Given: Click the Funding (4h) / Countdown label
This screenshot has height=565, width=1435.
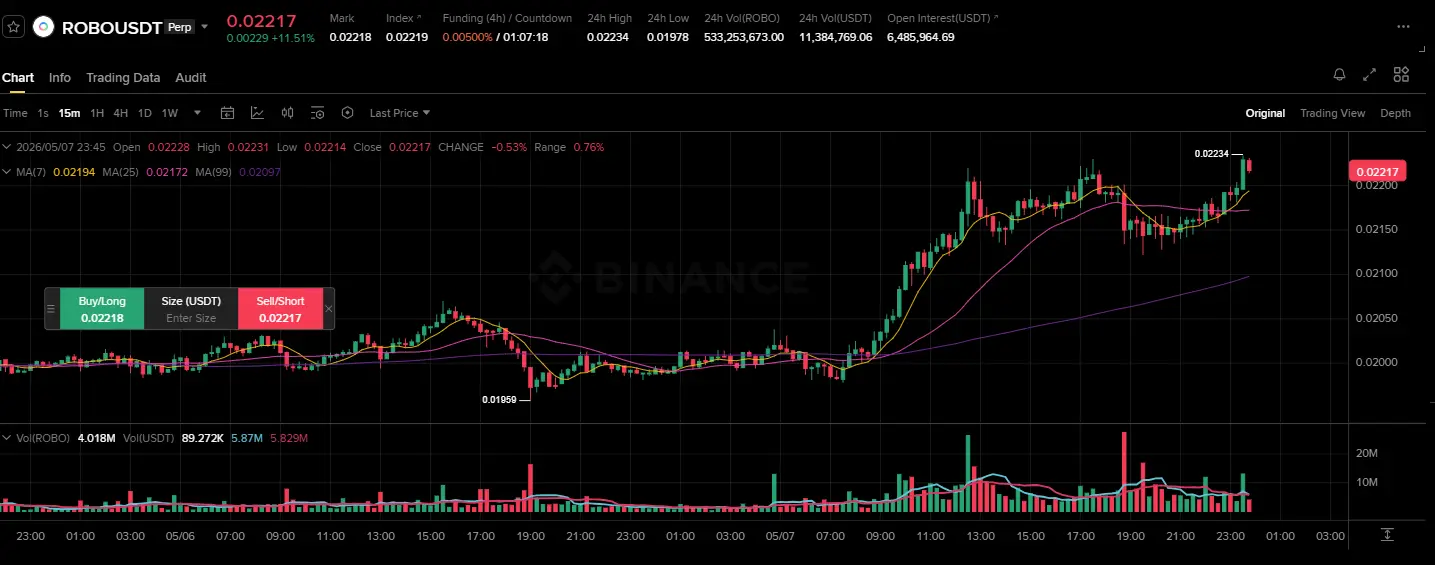Looking at the screenshot, I should [507, 18].
